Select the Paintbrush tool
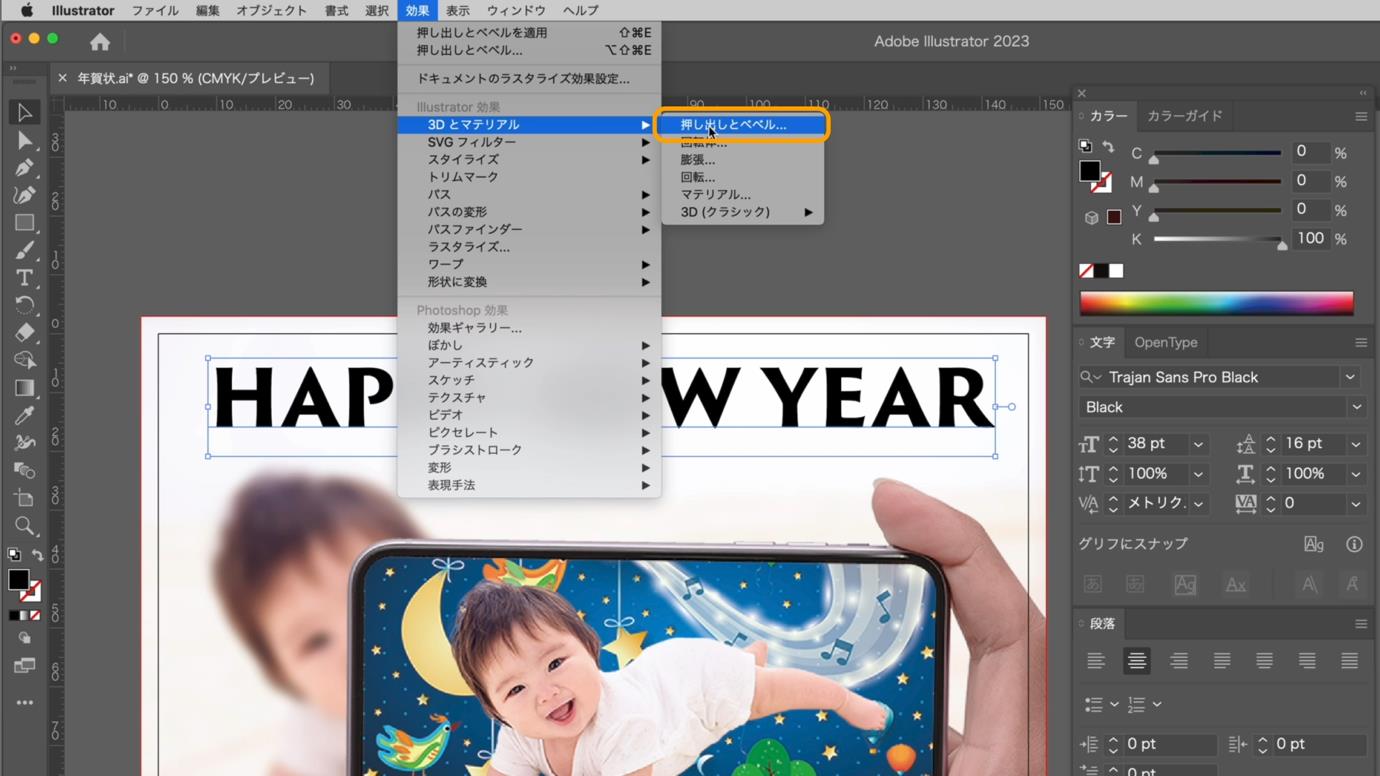1380x776 pixels. (24, 250)
